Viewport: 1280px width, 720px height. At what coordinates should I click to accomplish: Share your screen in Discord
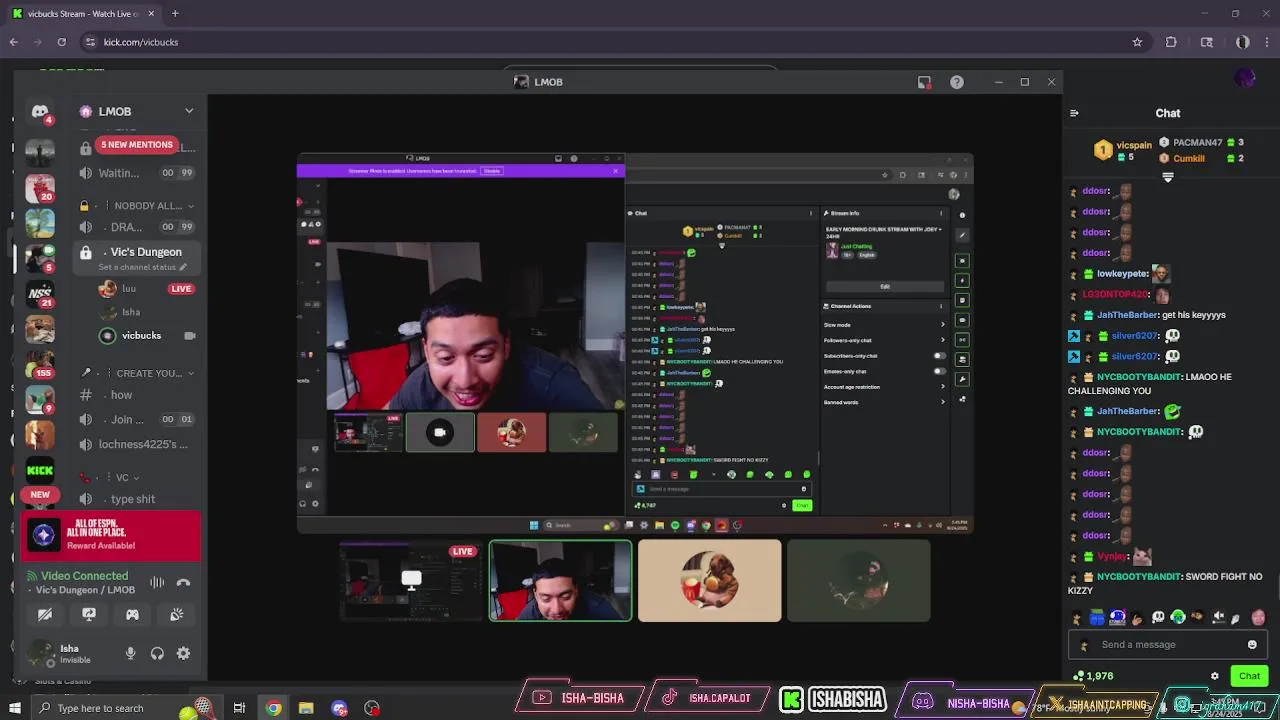click(x=89, y=615)
